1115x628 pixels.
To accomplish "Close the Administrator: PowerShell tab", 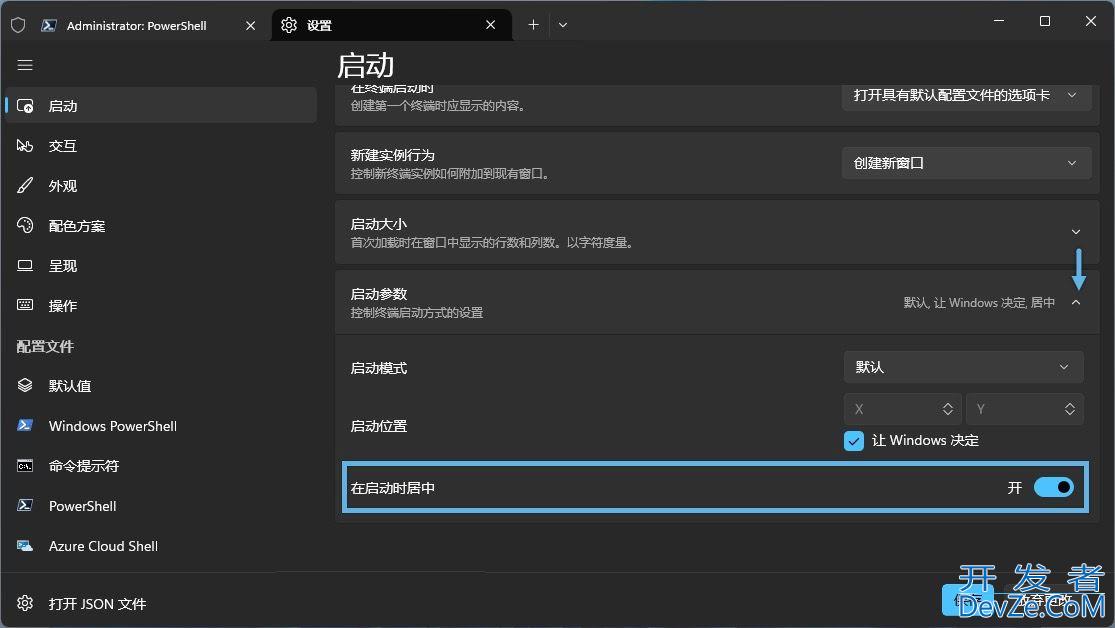I will 250,26.
